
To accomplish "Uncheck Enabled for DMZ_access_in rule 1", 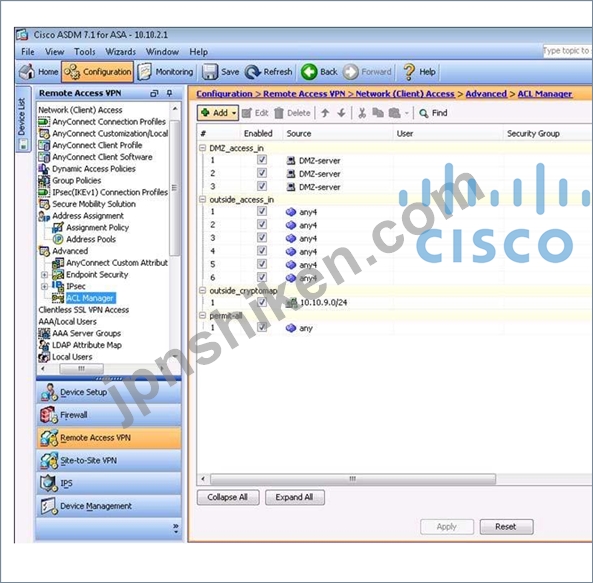I will 262,160.
